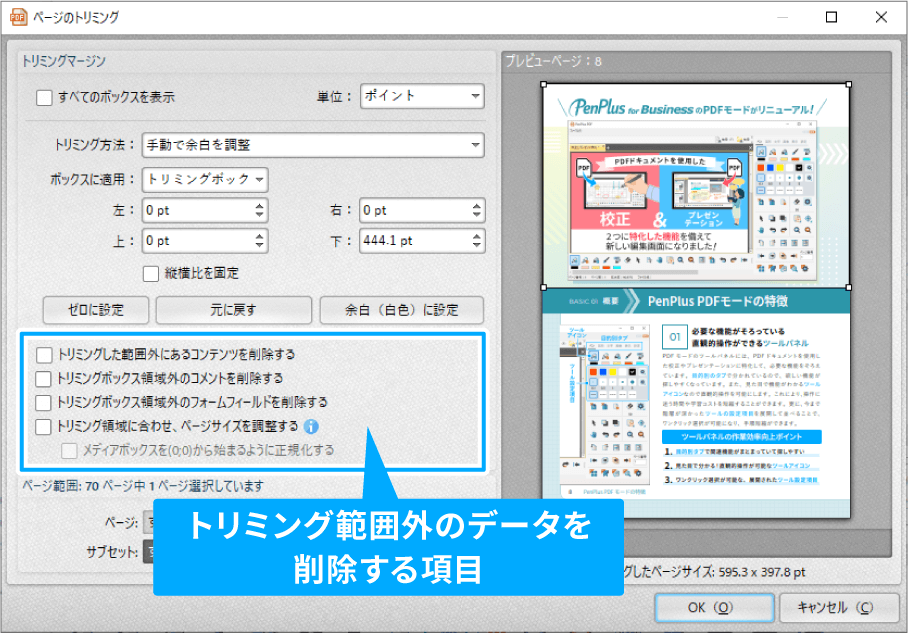Viewport: 908px width, 633px height.
Task: Click the info icon beside page size option
Action: [x=311, y=427]
